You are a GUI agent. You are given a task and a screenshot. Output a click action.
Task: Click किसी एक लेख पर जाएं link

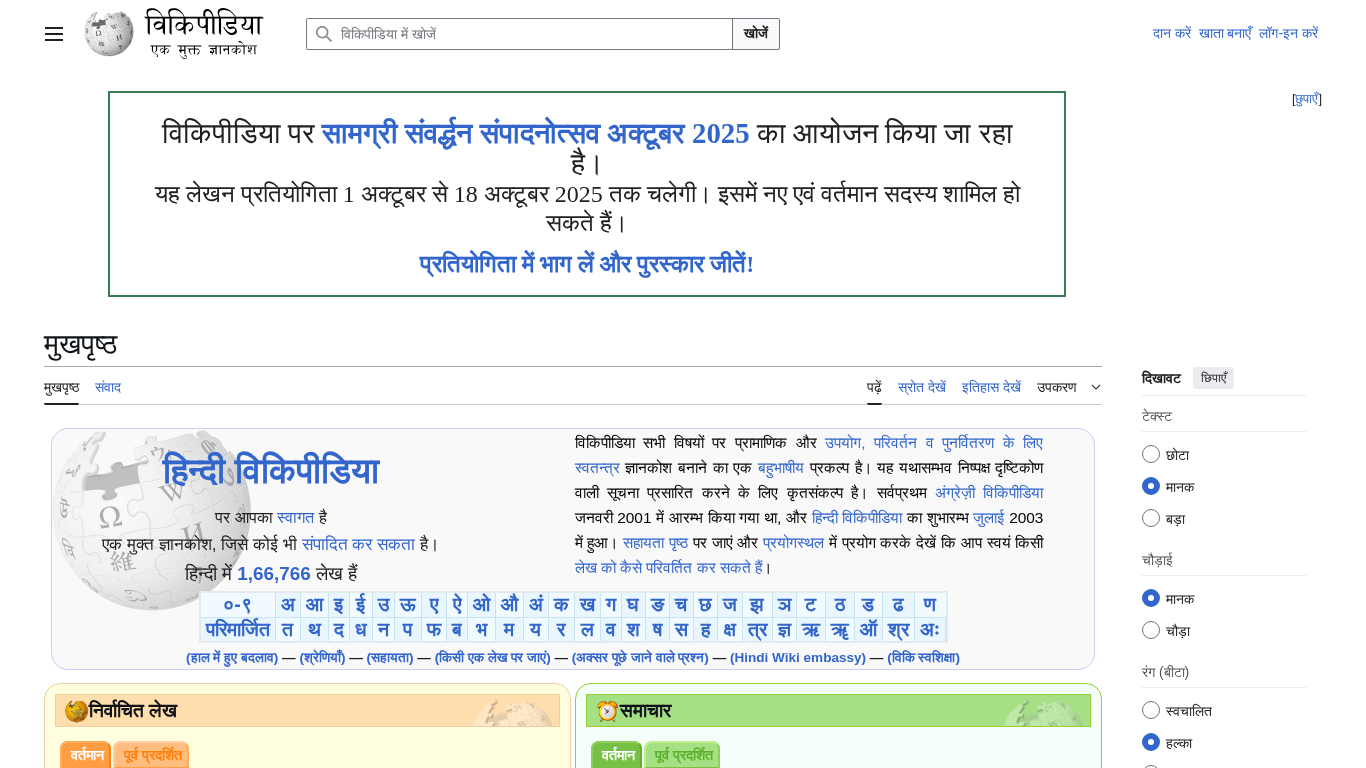[x=492, y=657]
